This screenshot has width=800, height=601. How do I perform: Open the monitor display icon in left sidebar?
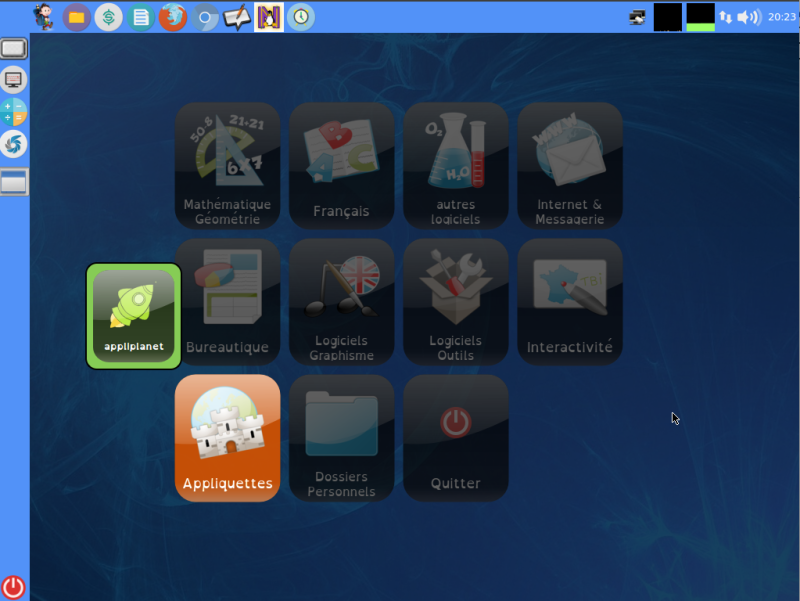[13, 80]
